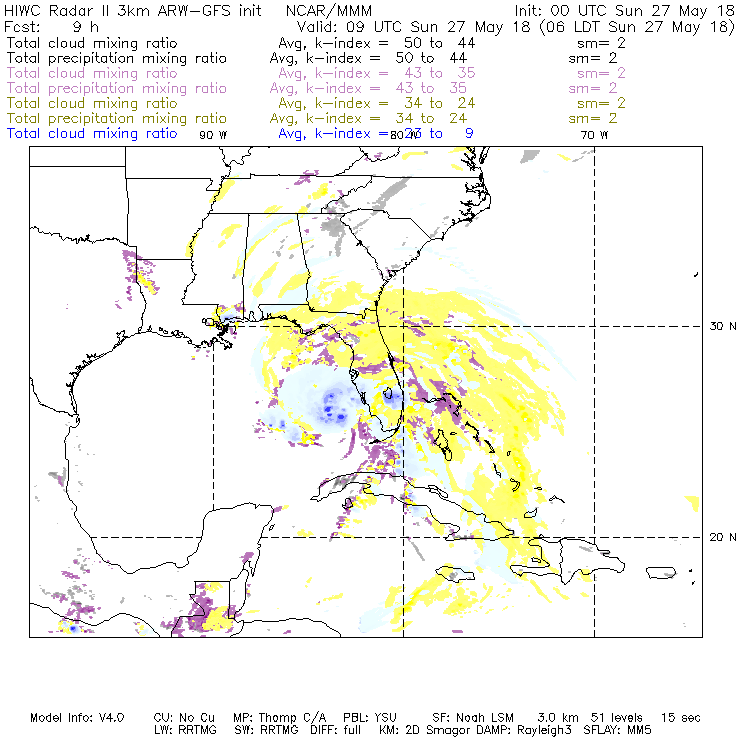Screen dimensions: 740x740
Task: Click the black "Total cloud mixing ratio" legend label
Action: coord(92,43)
